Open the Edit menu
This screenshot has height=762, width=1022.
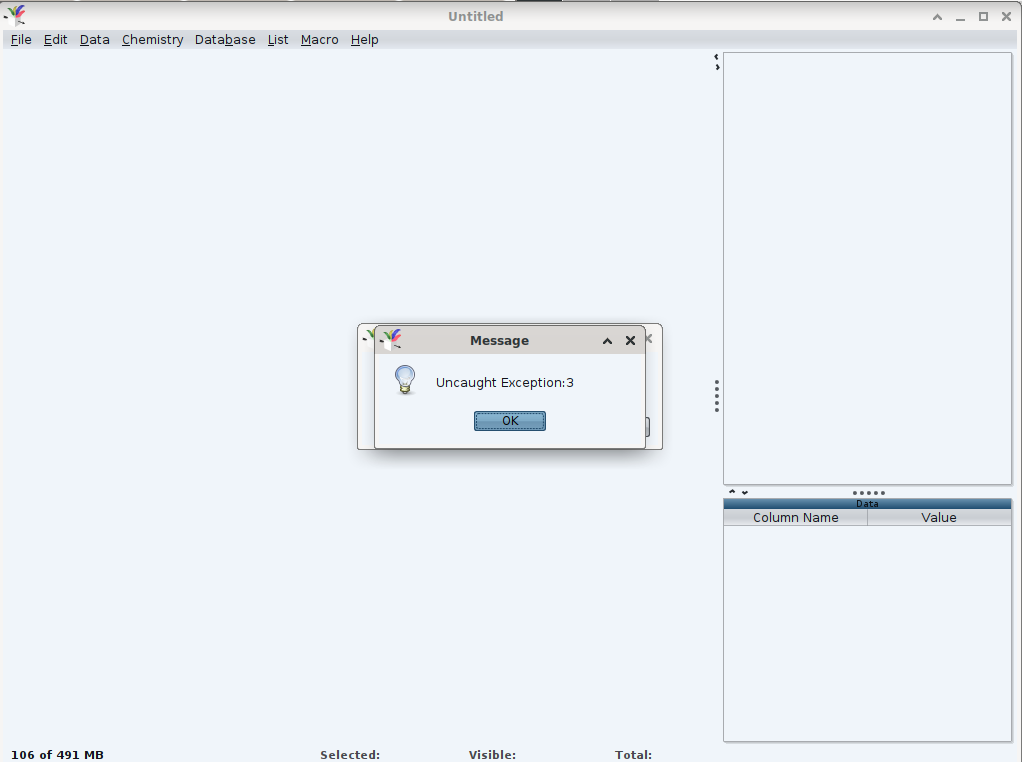[55, 40]
